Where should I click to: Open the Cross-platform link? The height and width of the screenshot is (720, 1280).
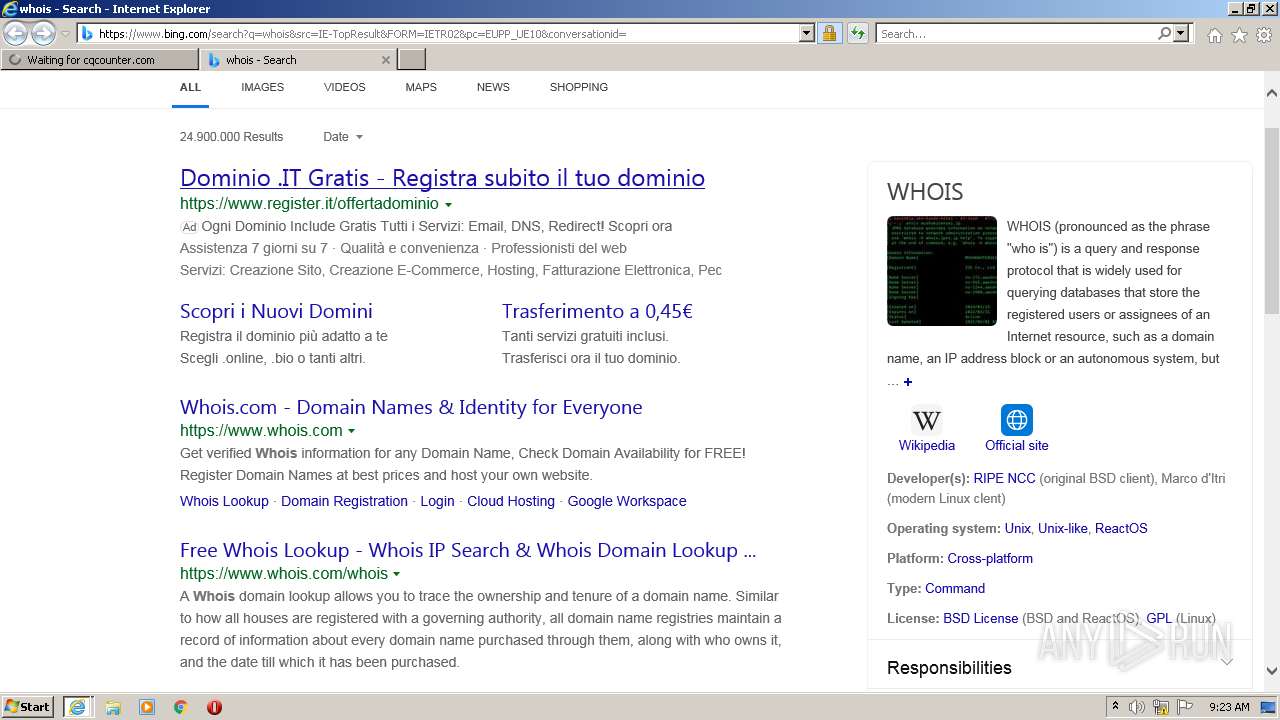[x=990, y=559]
